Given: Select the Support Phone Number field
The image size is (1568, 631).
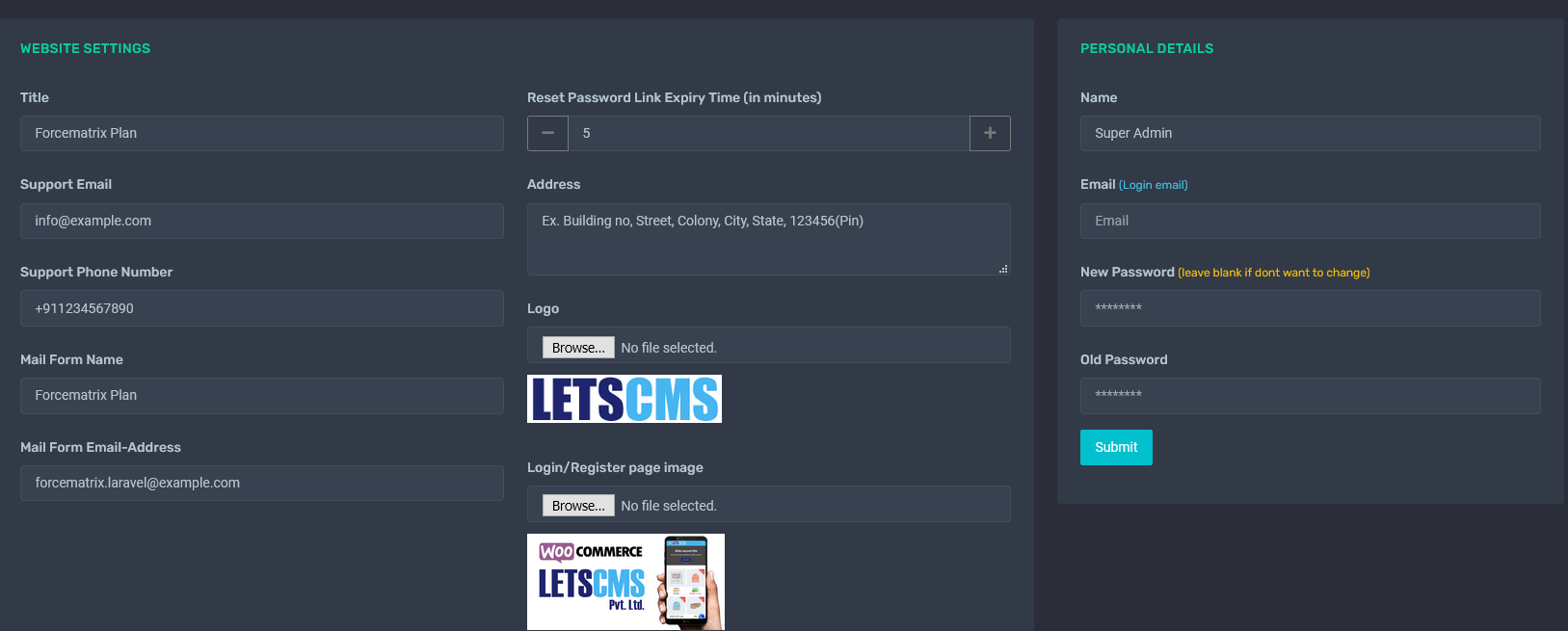Looking at the screenshot, I should pos(261,308).
